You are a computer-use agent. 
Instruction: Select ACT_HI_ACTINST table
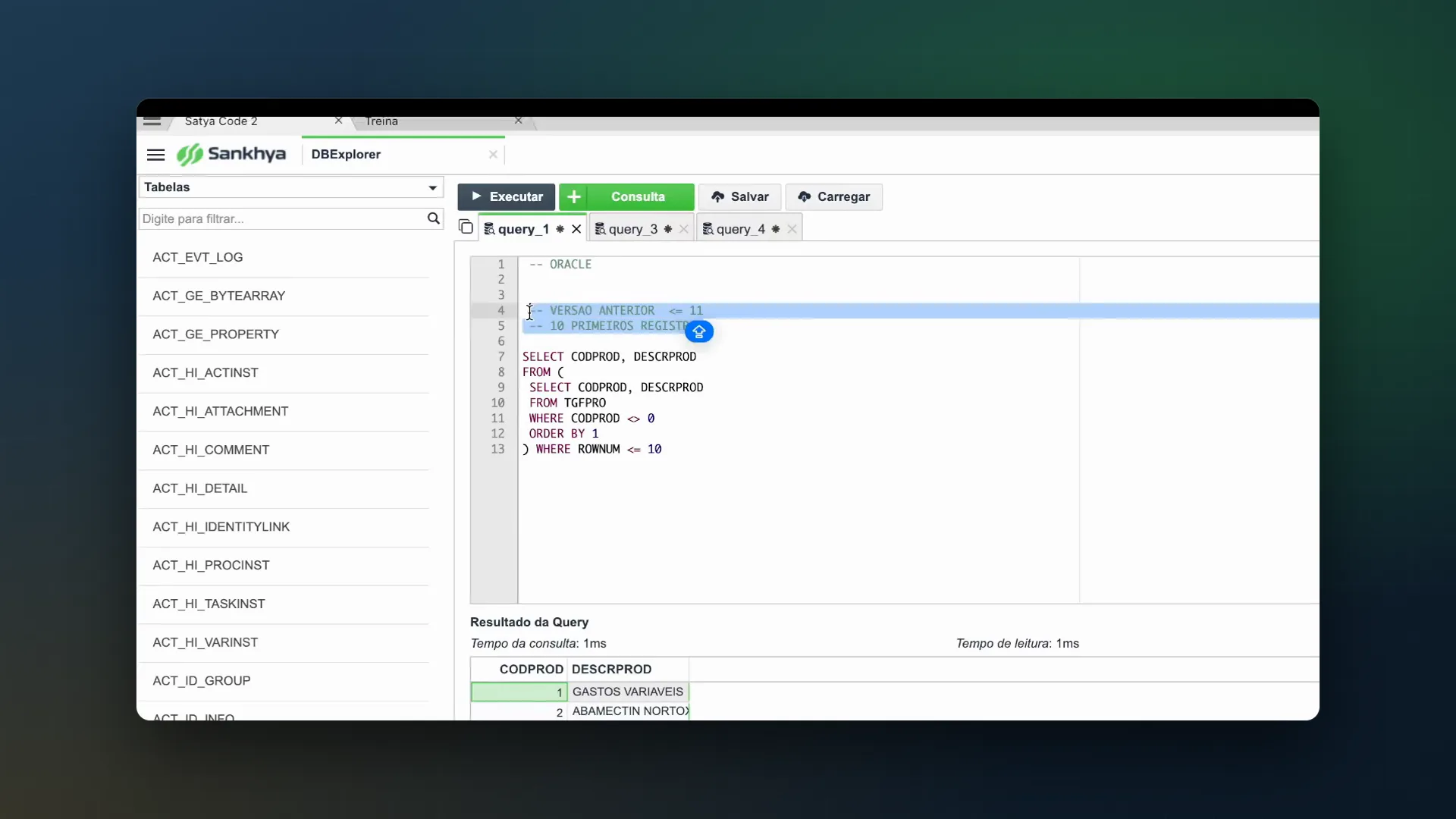(284, 373)
